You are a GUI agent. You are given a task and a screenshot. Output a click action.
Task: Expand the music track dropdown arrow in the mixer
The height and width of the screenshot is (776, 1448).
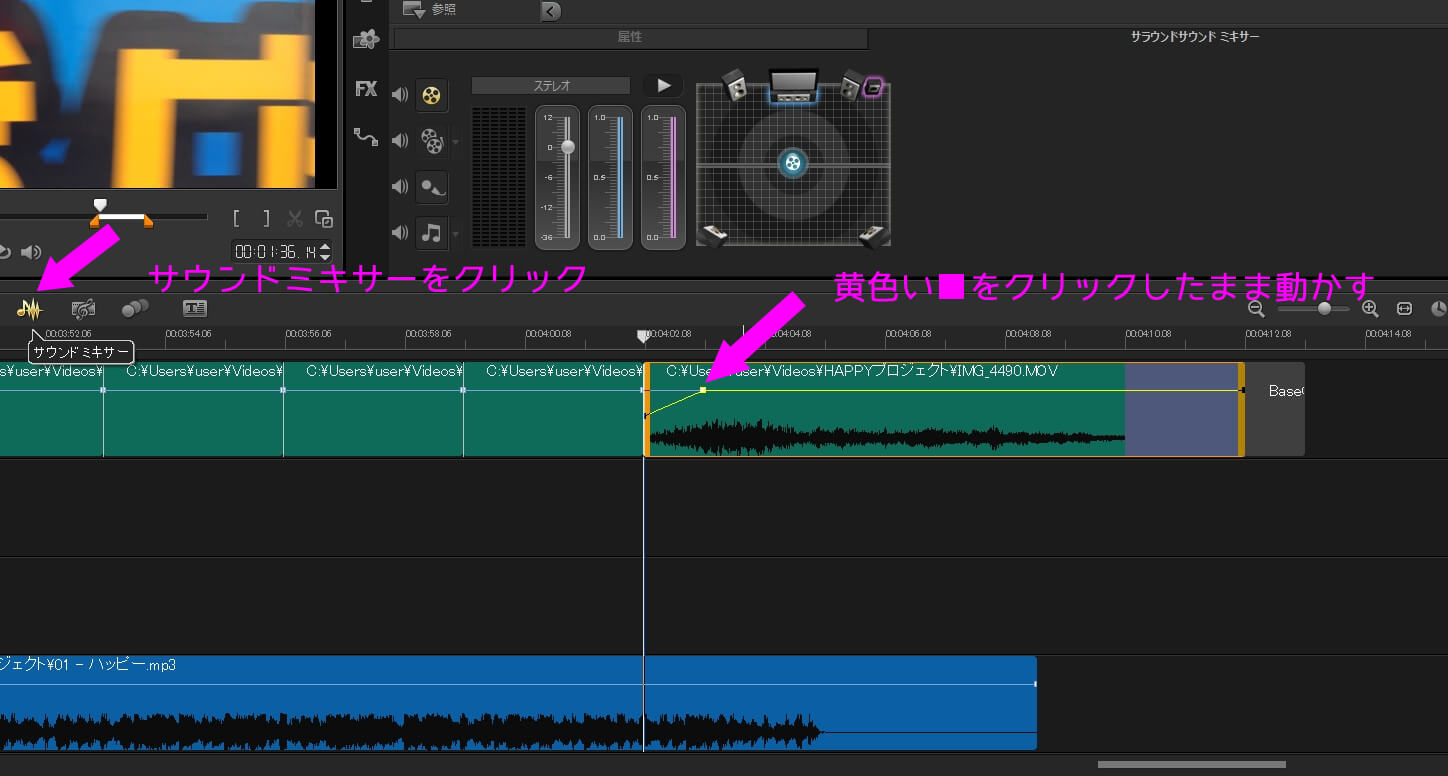pos(456,234)
